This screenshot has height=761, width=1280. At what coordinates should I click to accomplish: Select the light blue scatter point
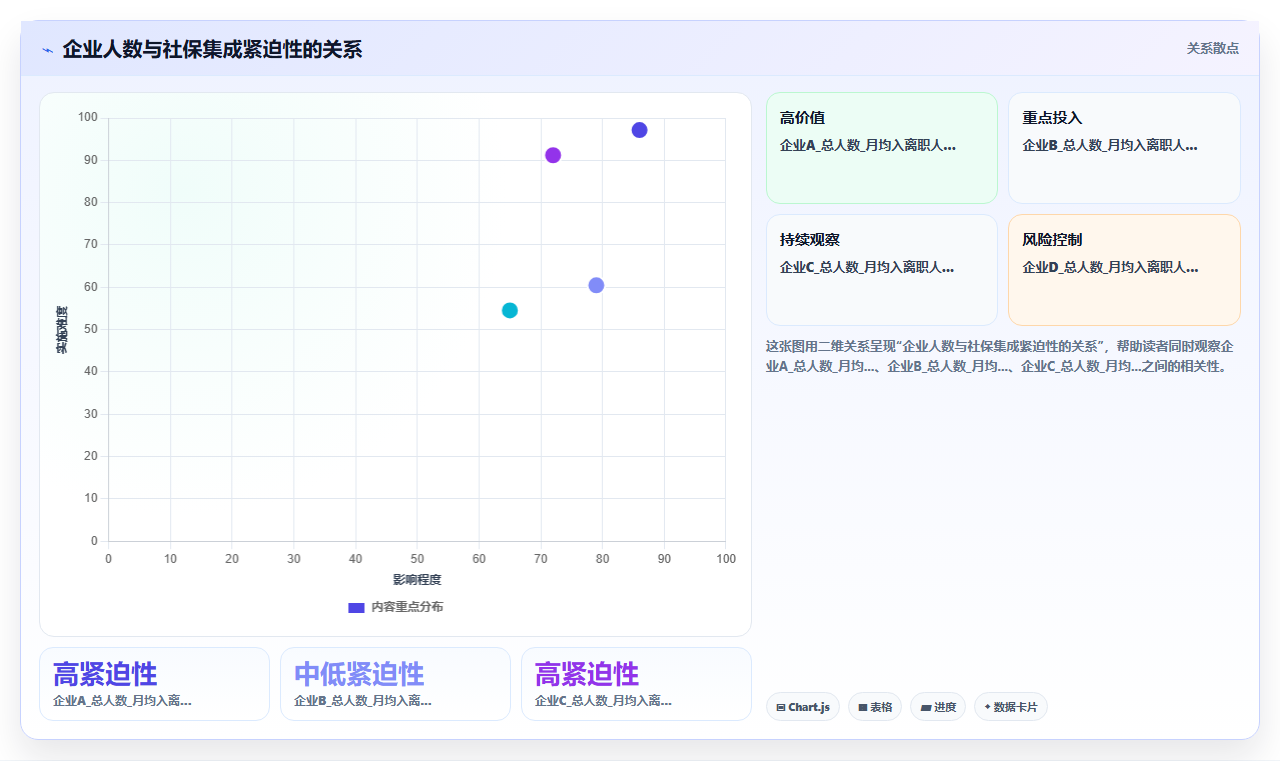click(x=596, y=285)
